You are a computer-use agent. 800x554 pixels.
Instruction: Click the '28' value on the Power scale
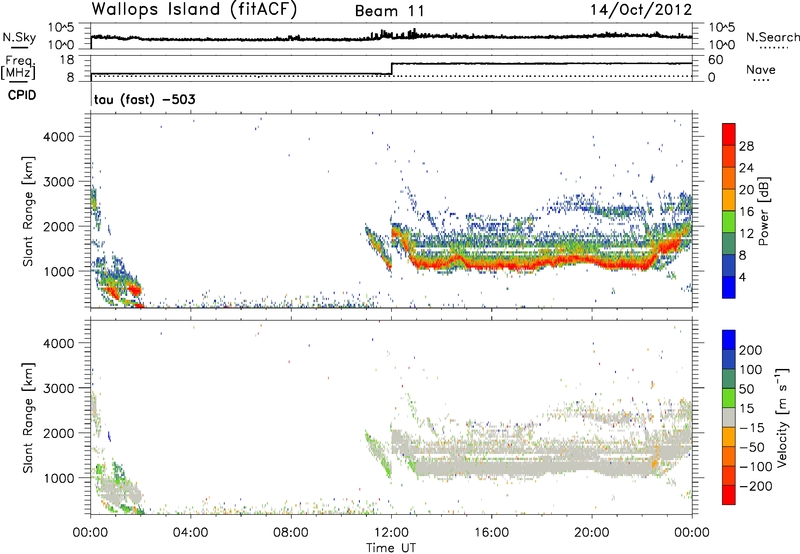(x=746, y=146)
